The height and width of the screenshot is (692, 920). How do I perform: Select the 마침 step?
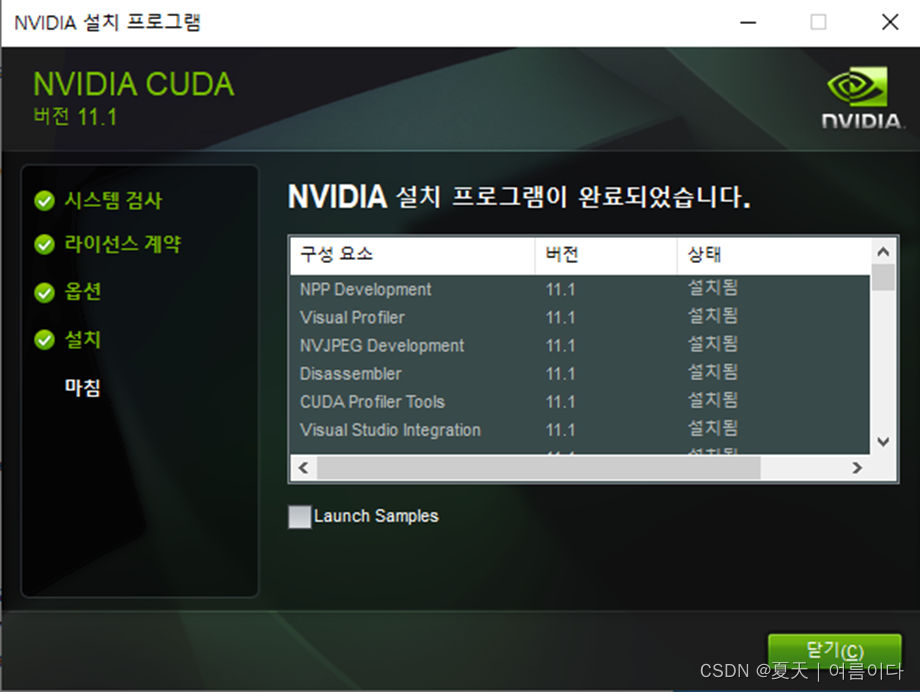(x=83, y=387)
